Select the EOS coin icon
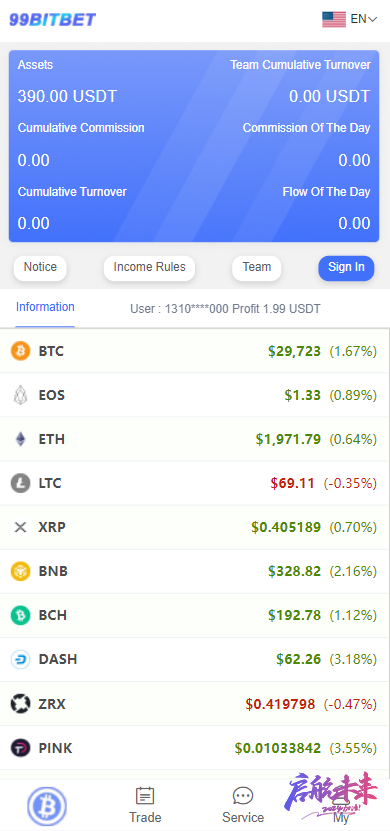 pos(20,395)
